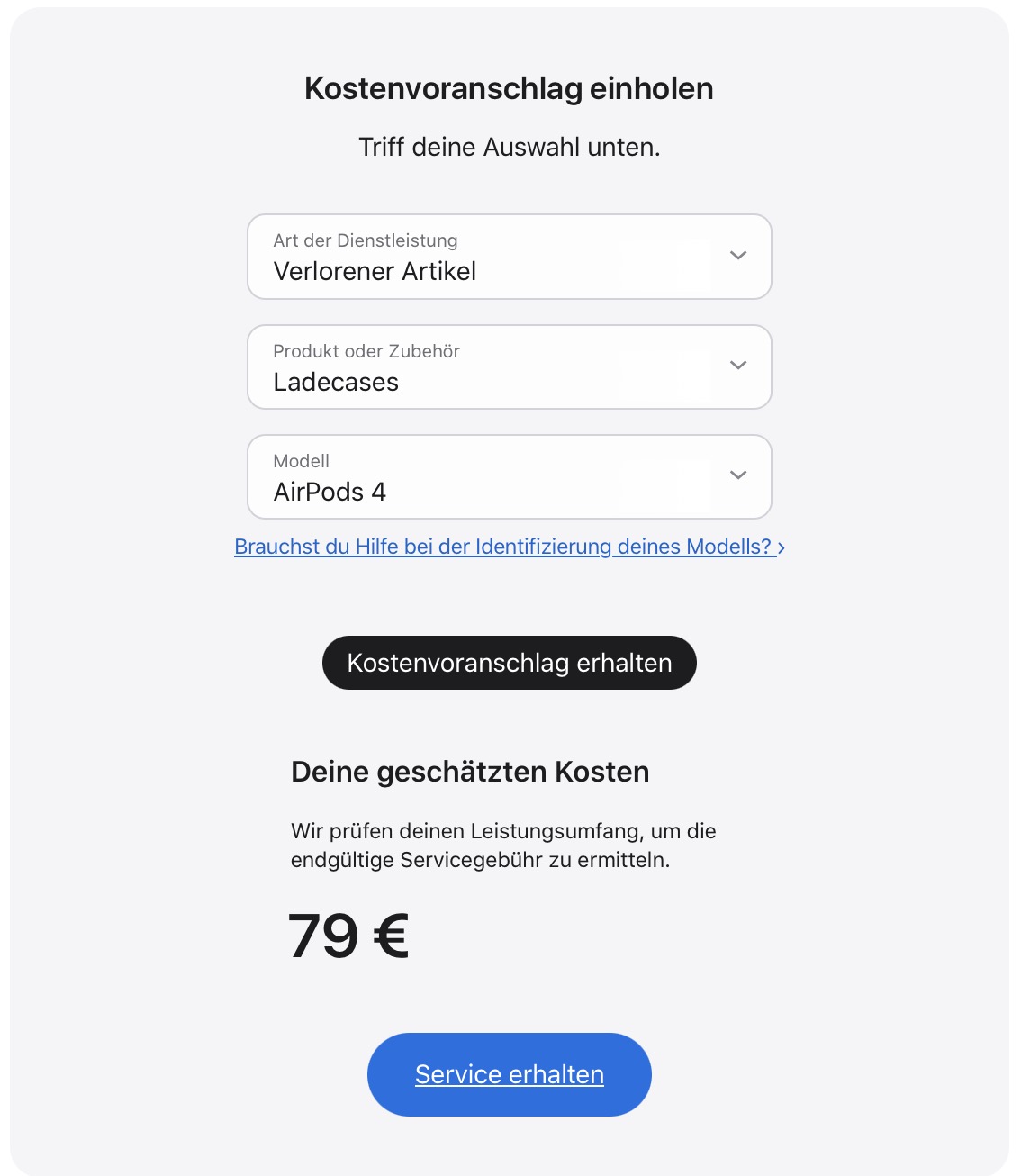Click the chevron arrow in the Modell field

click(x=738, y=475)
